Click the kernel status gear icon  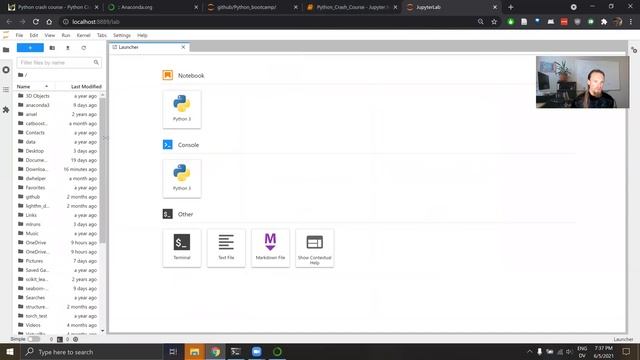76,339
